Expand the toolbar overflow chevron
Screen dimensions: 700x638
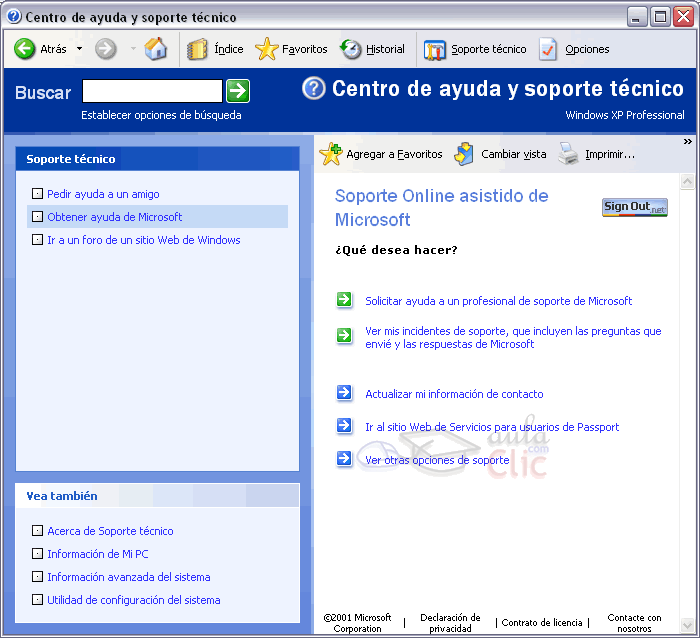tap(687, 142)
